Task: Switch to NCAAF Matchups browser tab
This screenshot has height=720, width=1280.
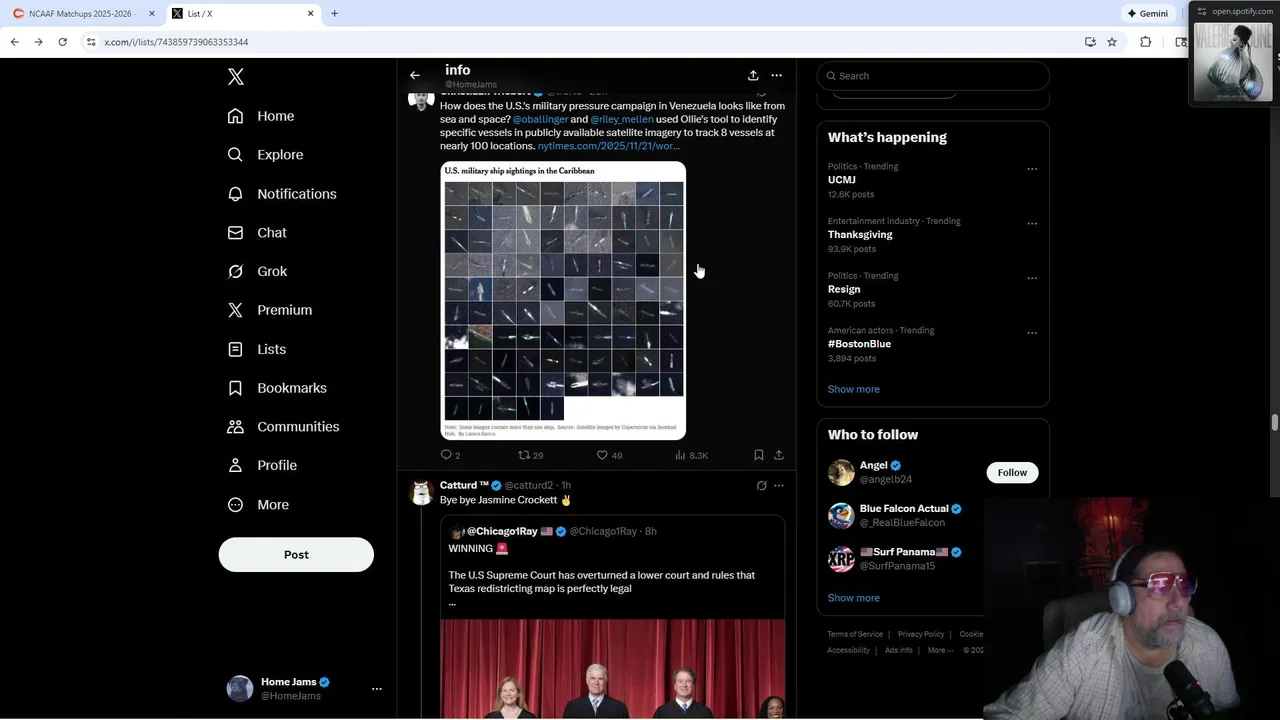Action: [x=84, y=13]
